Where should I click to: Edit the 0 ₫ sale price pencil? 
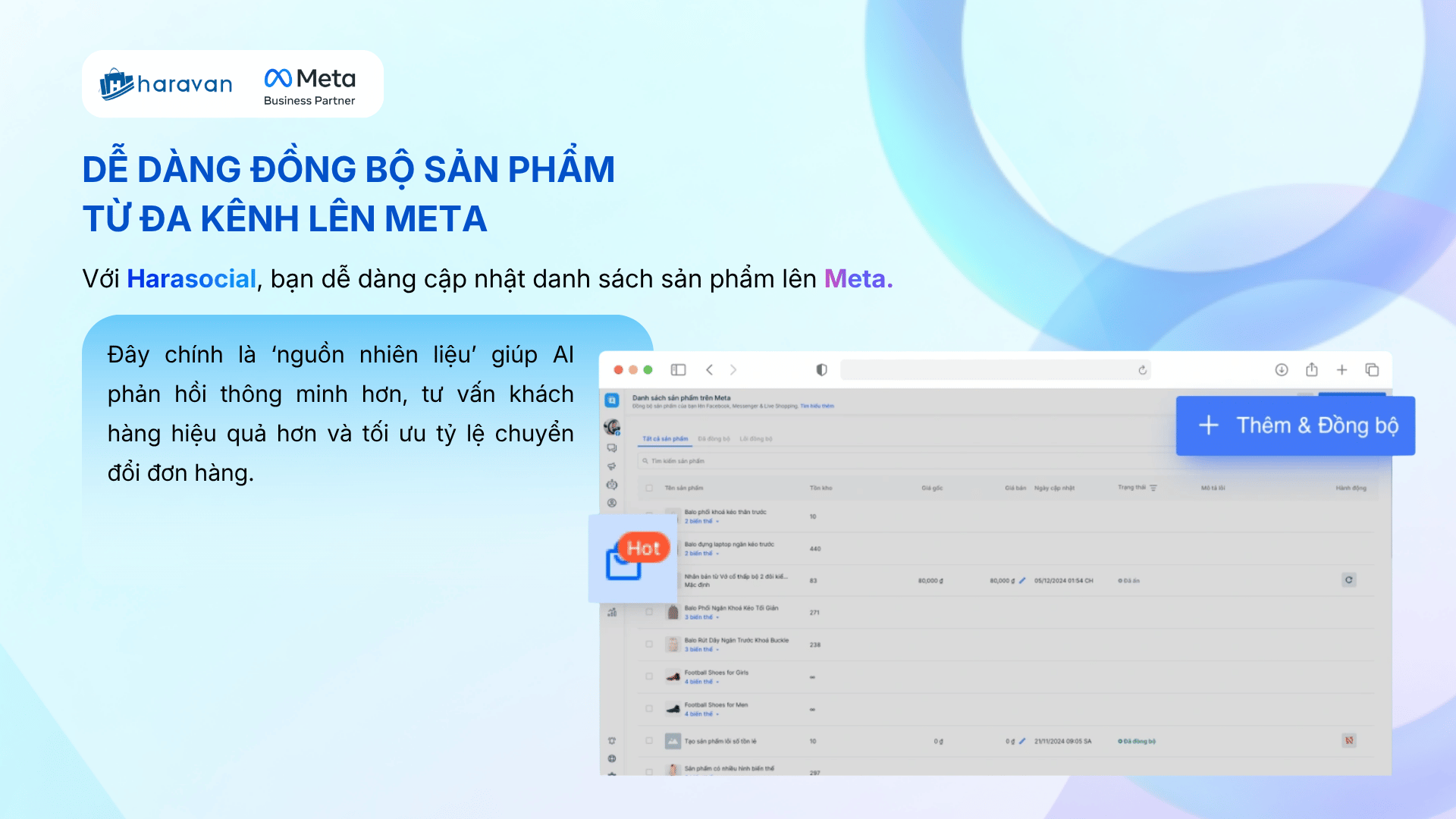(x=1022, y=741)
